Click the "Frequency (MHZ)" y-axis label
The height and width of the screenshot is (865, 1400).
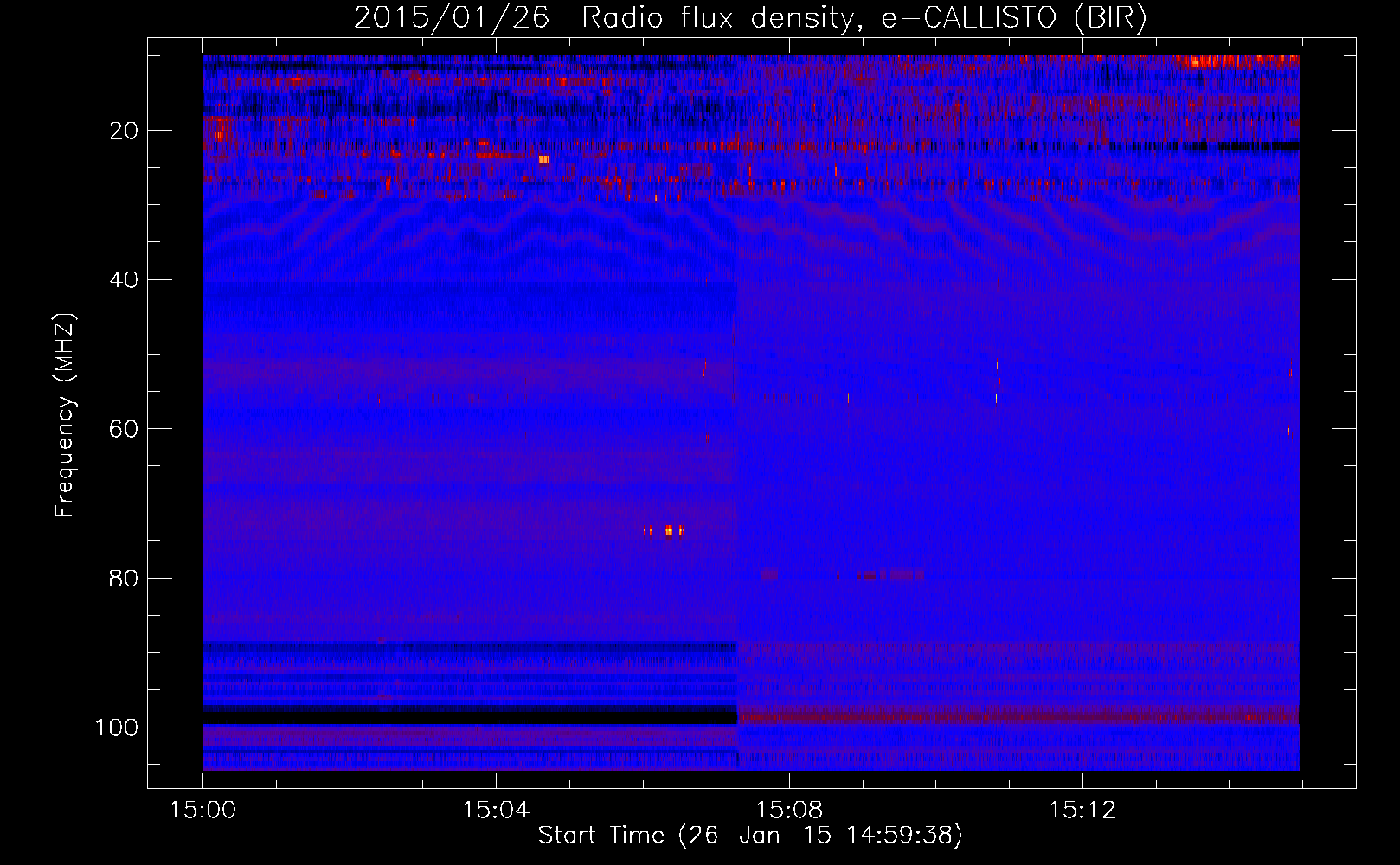tap(65, 415)
